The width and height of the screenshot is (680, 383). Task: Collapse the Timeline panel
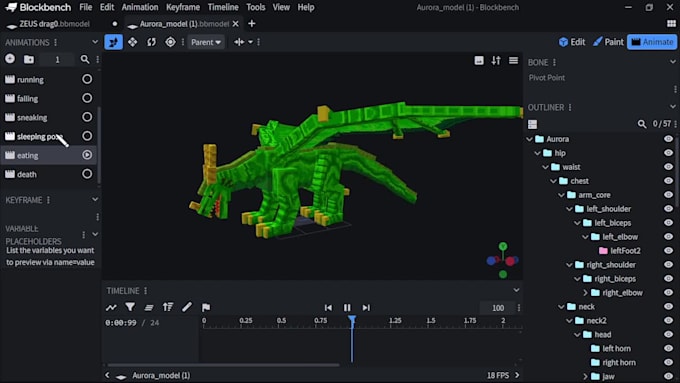pyautogui.click(x=516, y=290)
